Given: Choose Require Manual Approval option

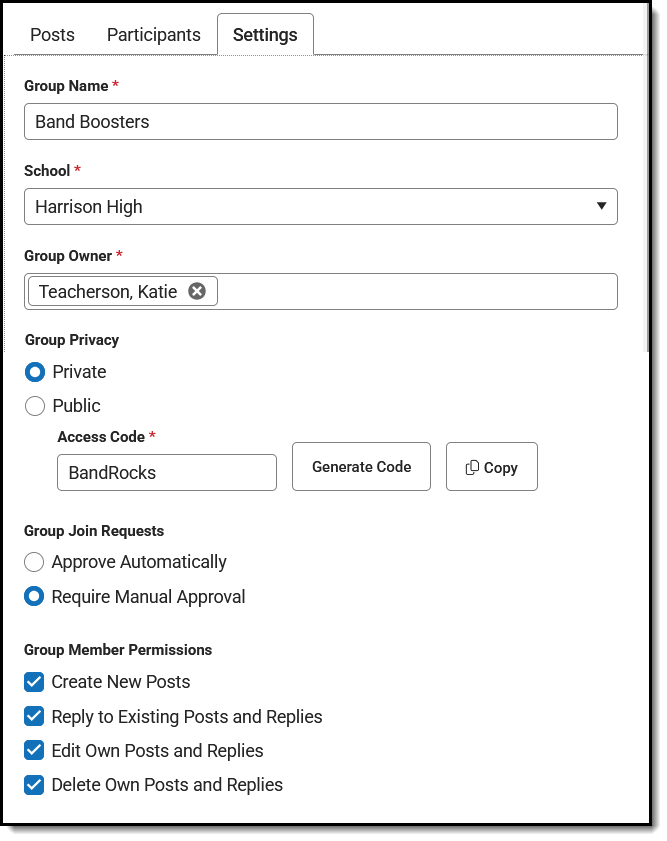Looking at the screenshot, I should [x=34, y=596].
